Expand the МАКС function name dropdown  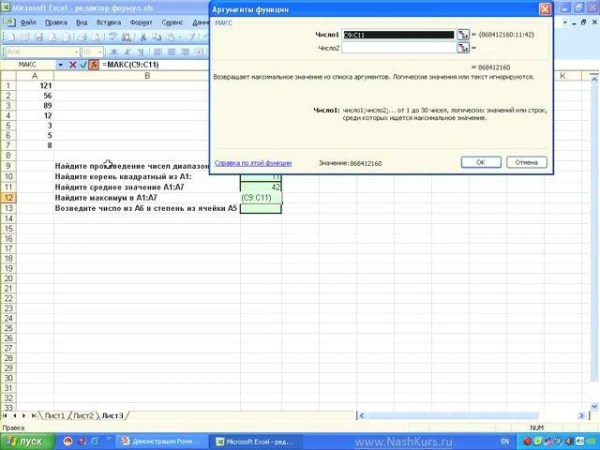[61, 65]
